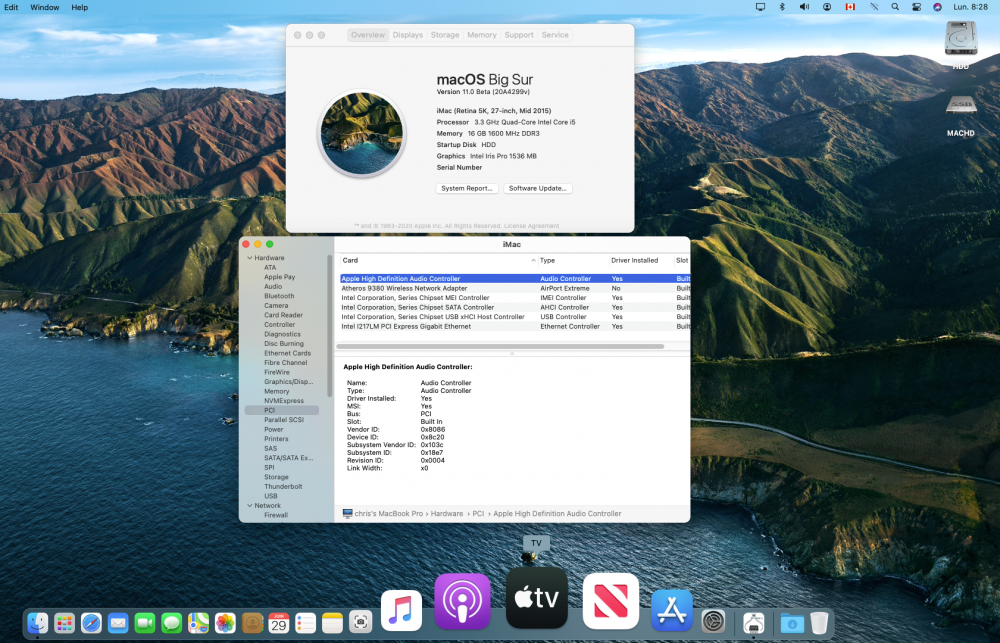Image resolution: width=1000 pixels, height=643 pixels.
Task: Activate Siri from the menu bar
Action: click(x=938, y=7)
